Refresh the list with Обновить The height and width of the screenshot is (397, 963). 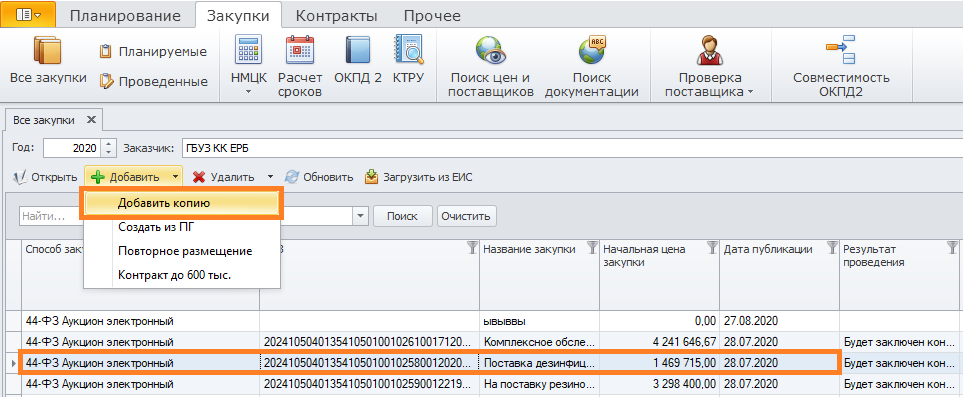(320, 177)
